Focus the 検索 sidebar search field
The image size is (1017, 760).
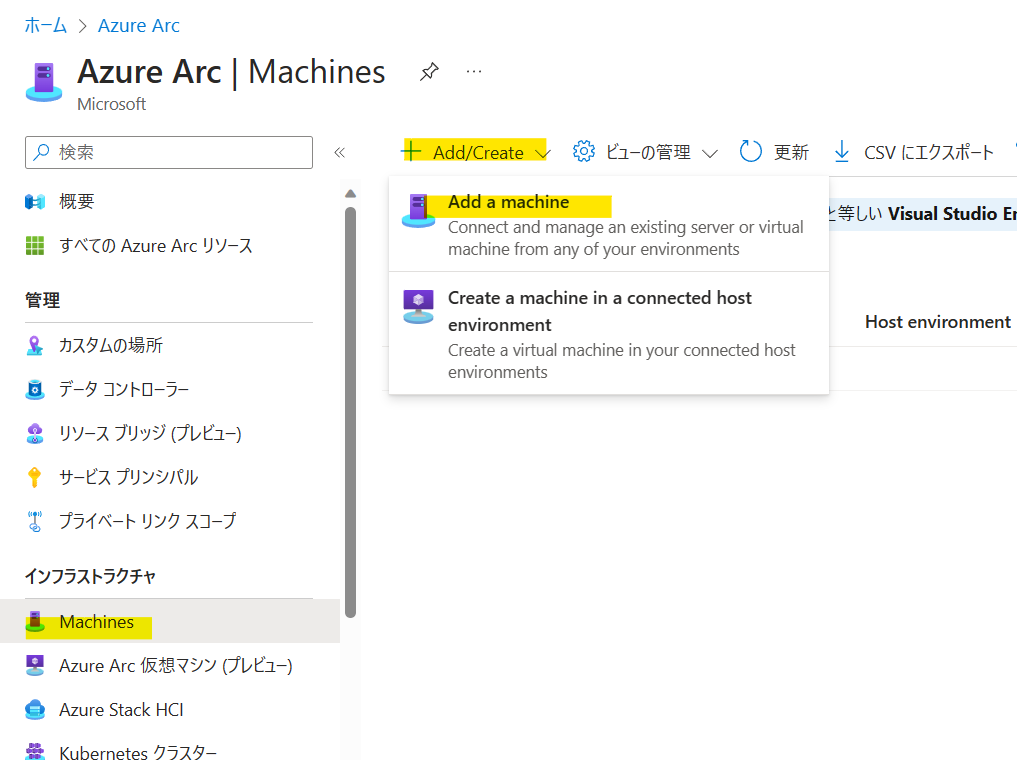point(169,152)
